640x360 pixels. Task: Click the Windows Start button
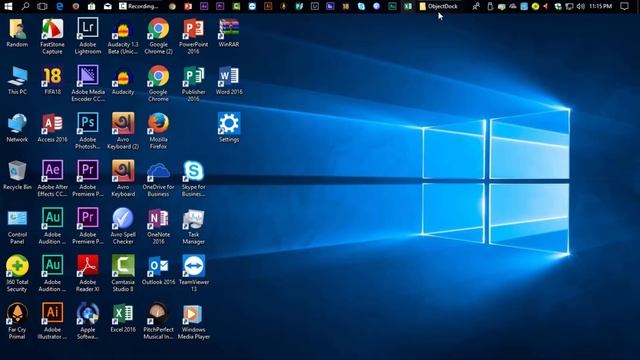(x=8, y=6)
